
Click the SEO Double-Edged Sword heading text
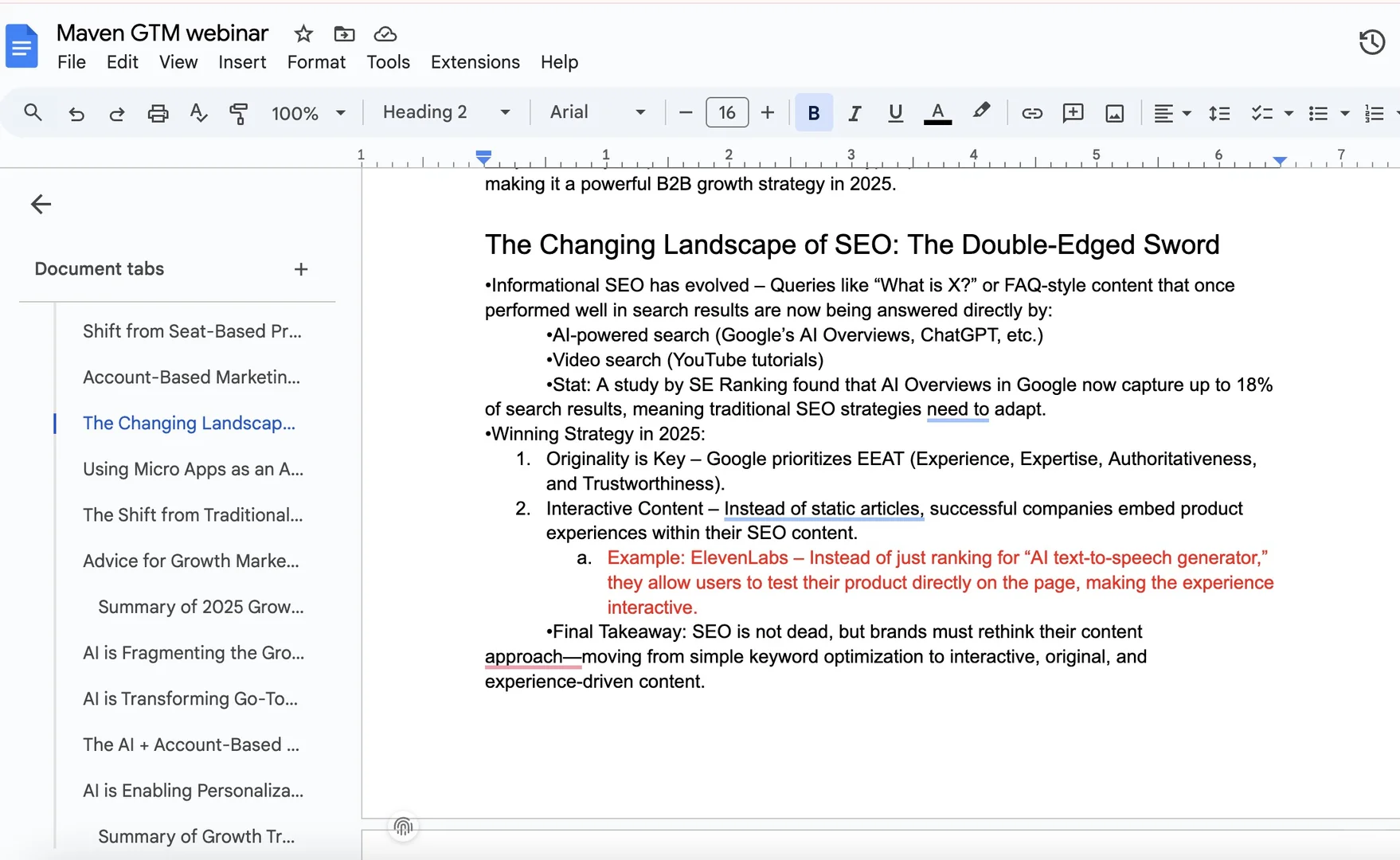click(852, 244)
